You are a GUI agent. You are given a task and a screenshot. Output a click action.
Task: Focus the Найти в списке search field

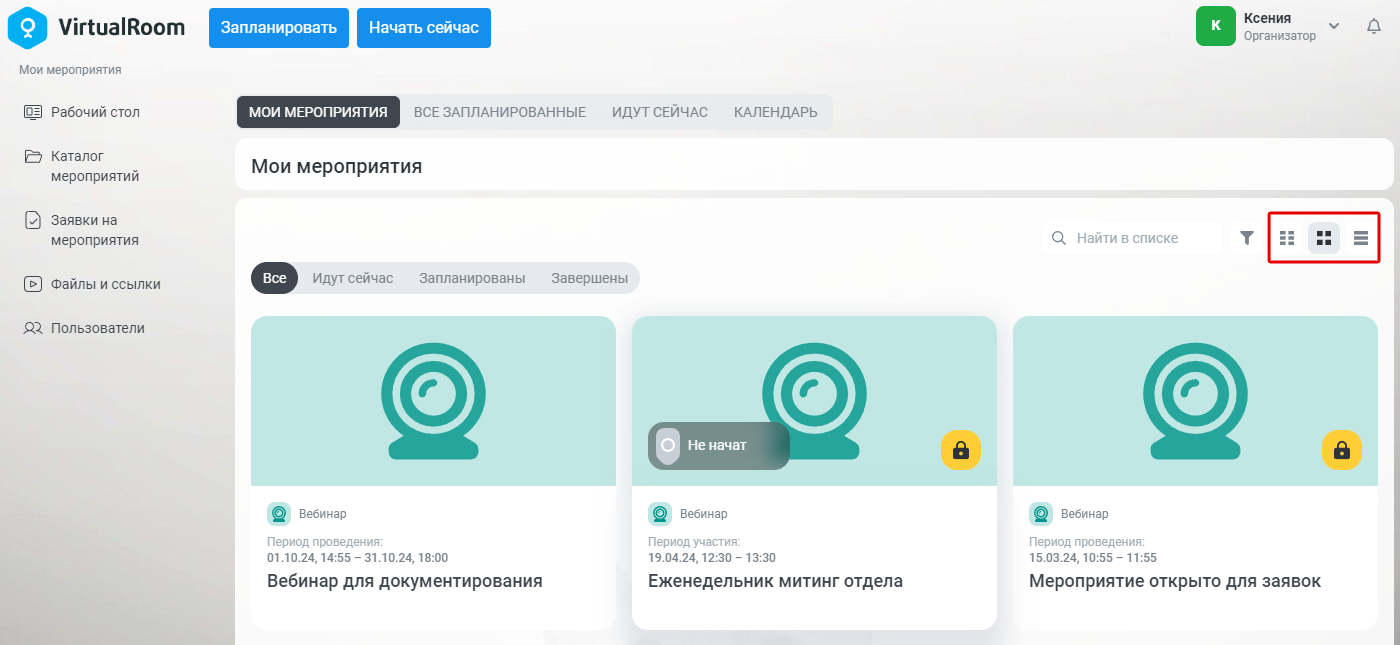1133,238
